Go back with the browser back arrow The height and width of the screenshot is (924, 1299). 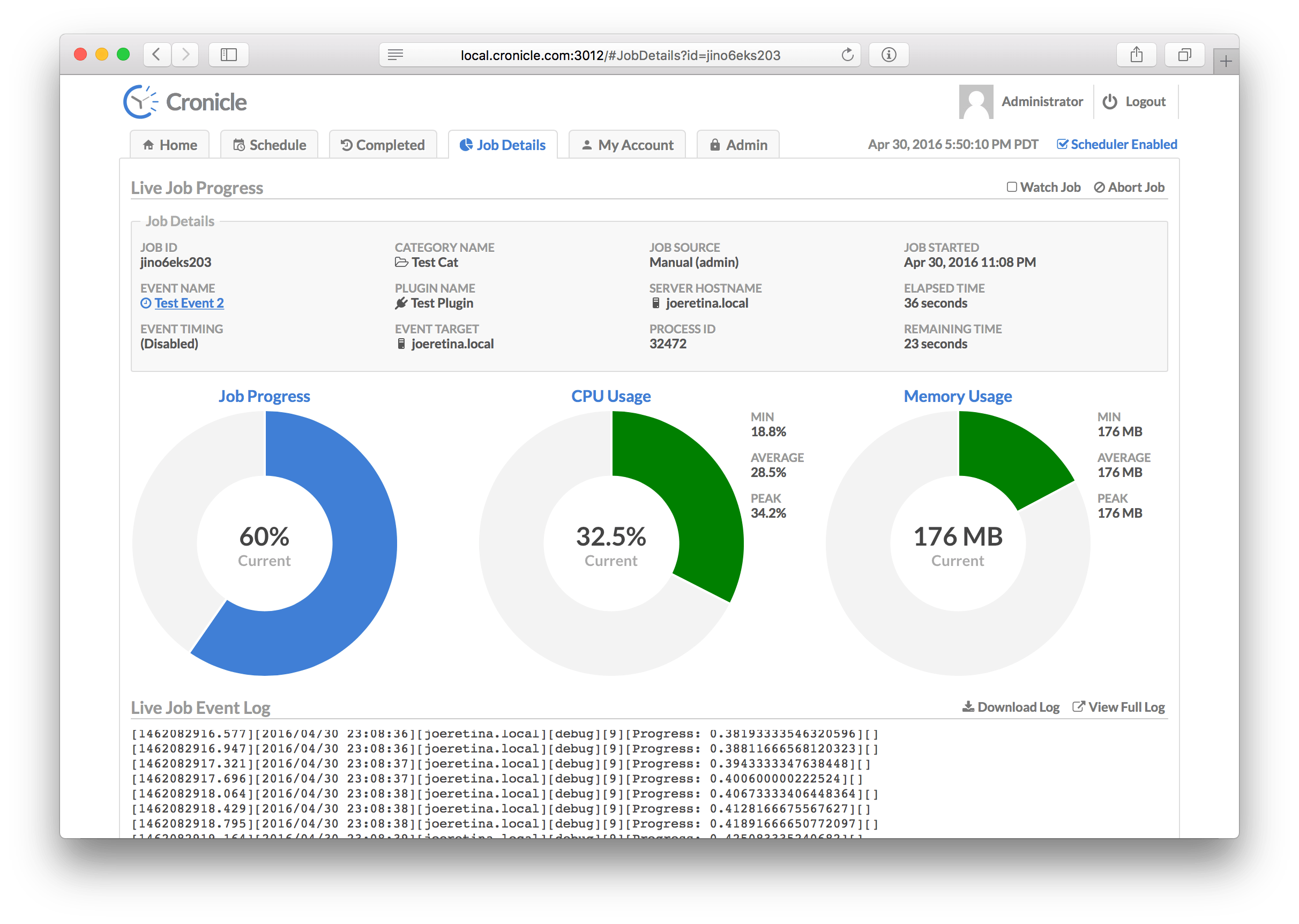click(157, 55)
